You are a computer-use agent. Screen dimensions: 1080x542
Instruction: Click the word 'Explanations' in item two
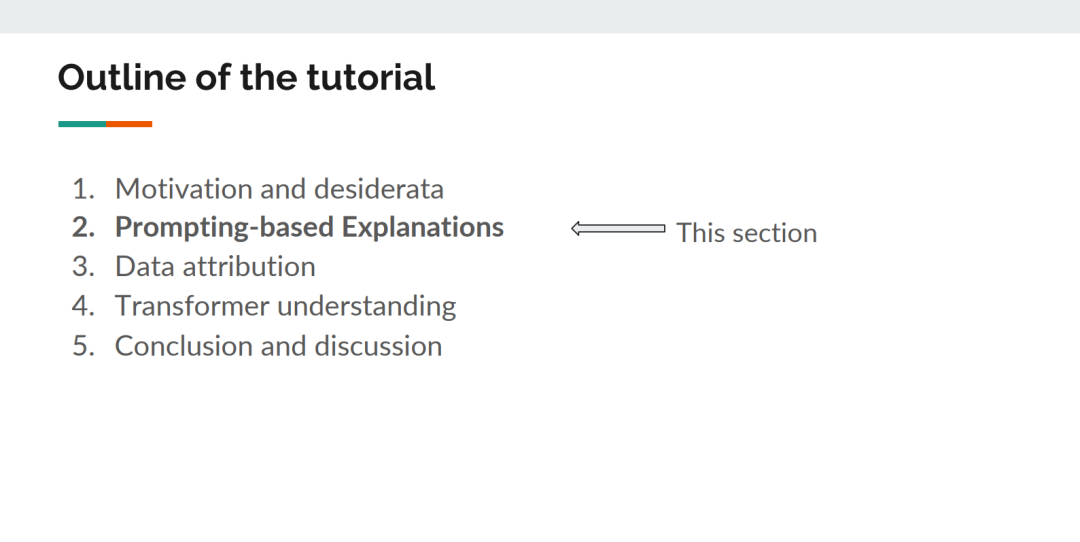pos(423,227)
